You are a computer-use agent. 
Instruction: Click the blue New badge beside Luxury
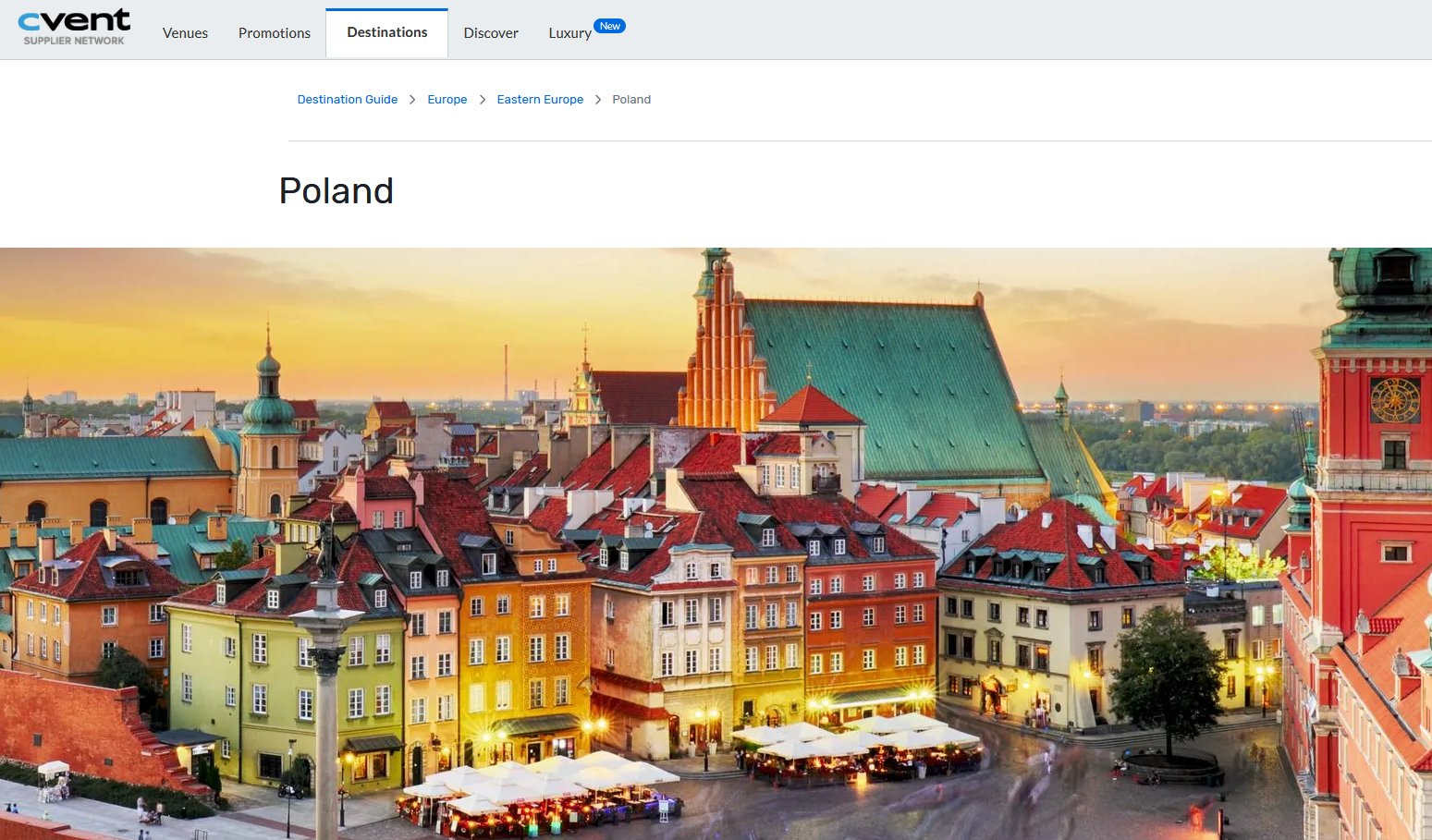609,26
